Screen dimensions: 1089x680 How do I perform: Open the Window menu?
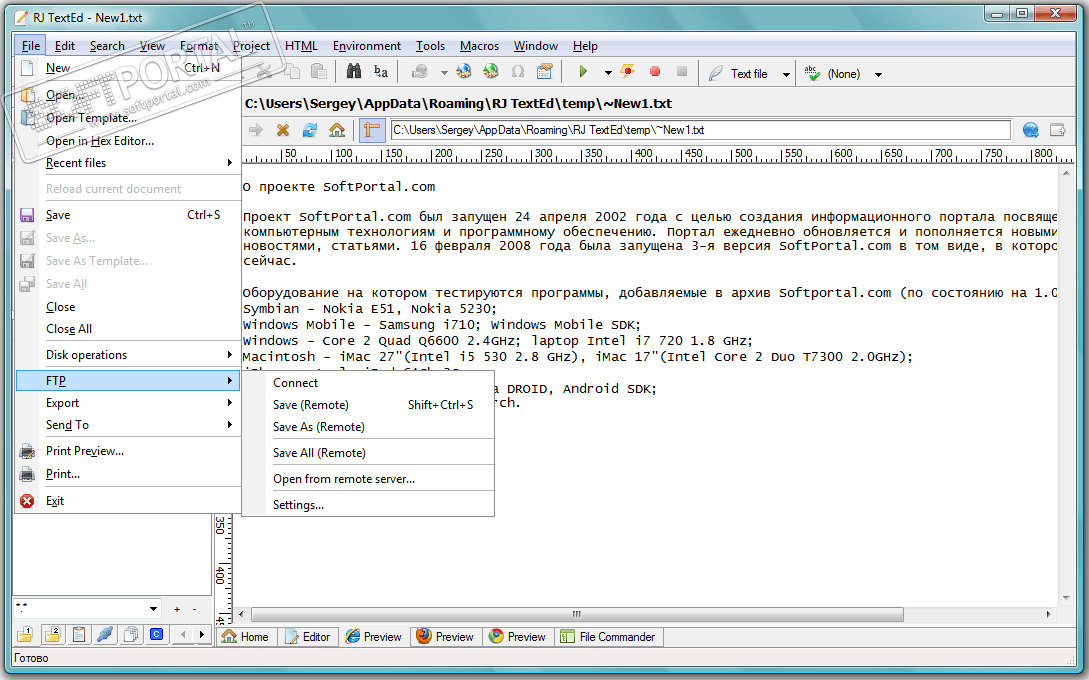(535, 46)
